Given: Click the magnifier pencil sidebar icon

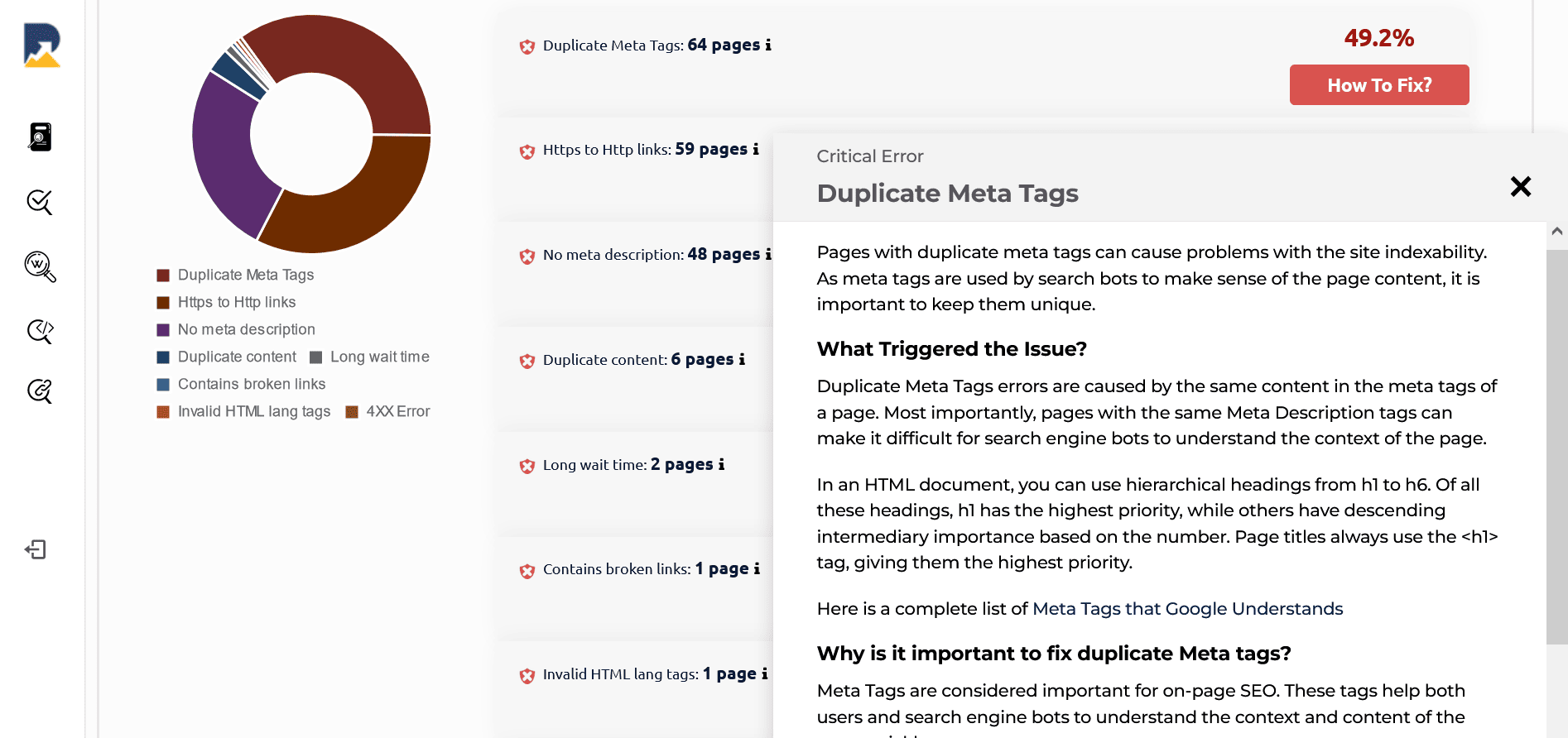Looking at the screenshot, I should pyautogui.click(x=40, y=391).
